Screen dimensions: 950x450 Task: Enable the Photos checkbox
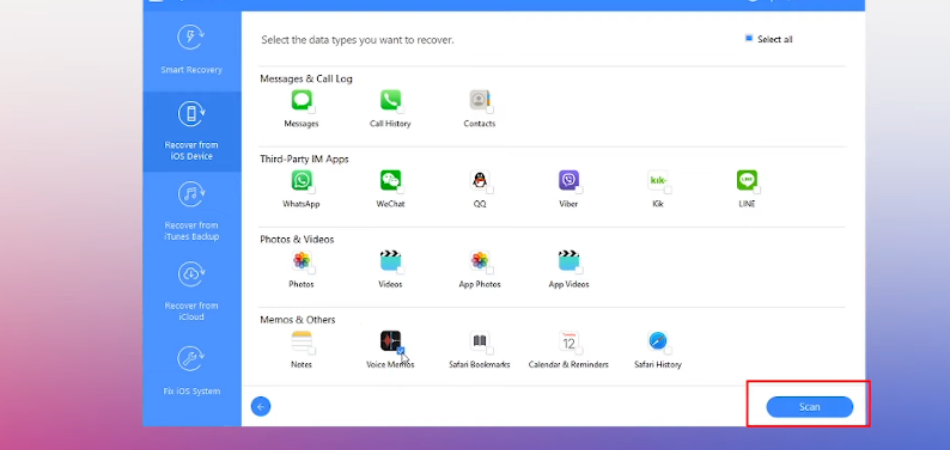[x=312, y=270]
